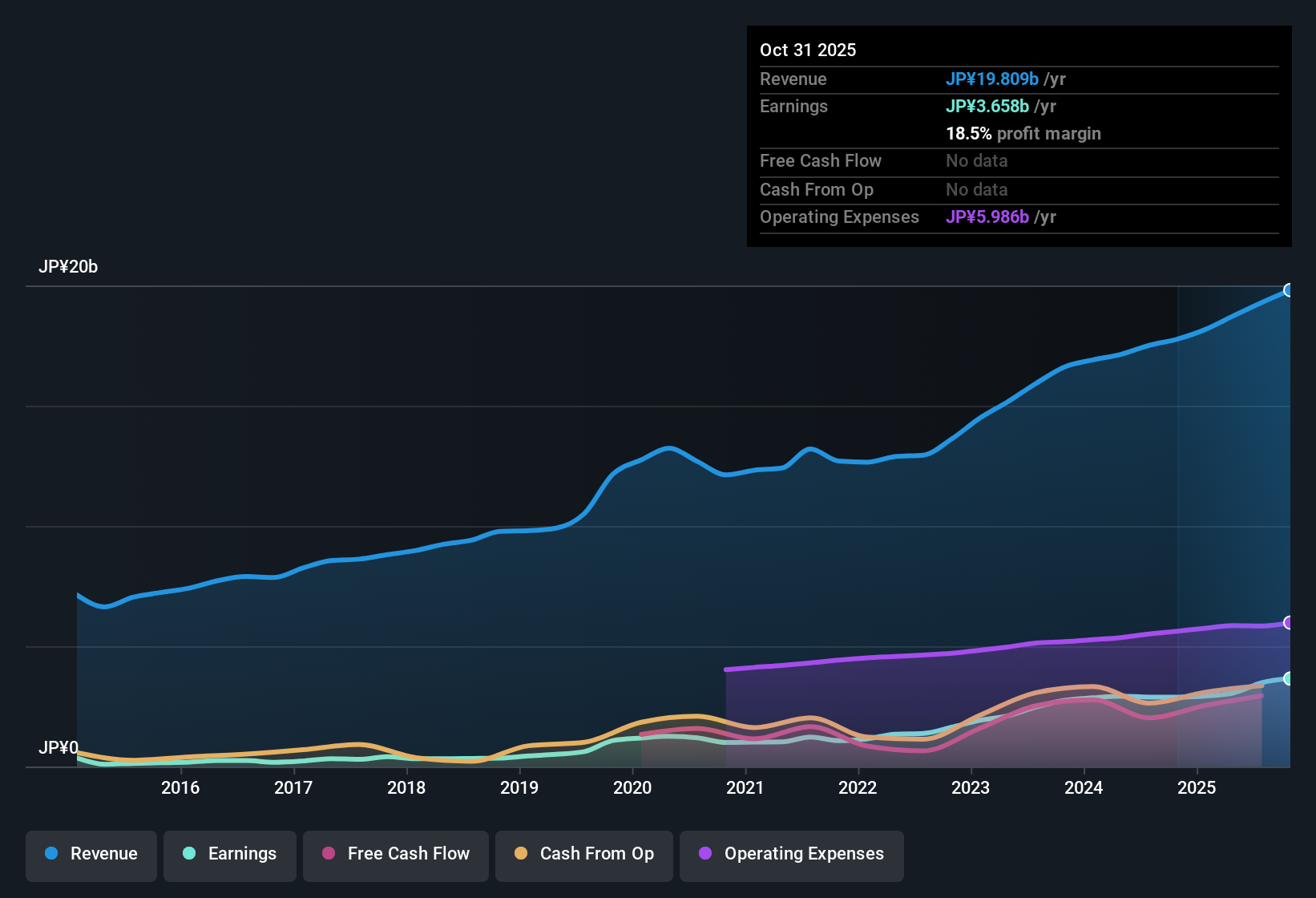Click the purple Operating Expenses legend dot
The width and height of the screenshot is (1316, 898).
(x=705, y=854)
